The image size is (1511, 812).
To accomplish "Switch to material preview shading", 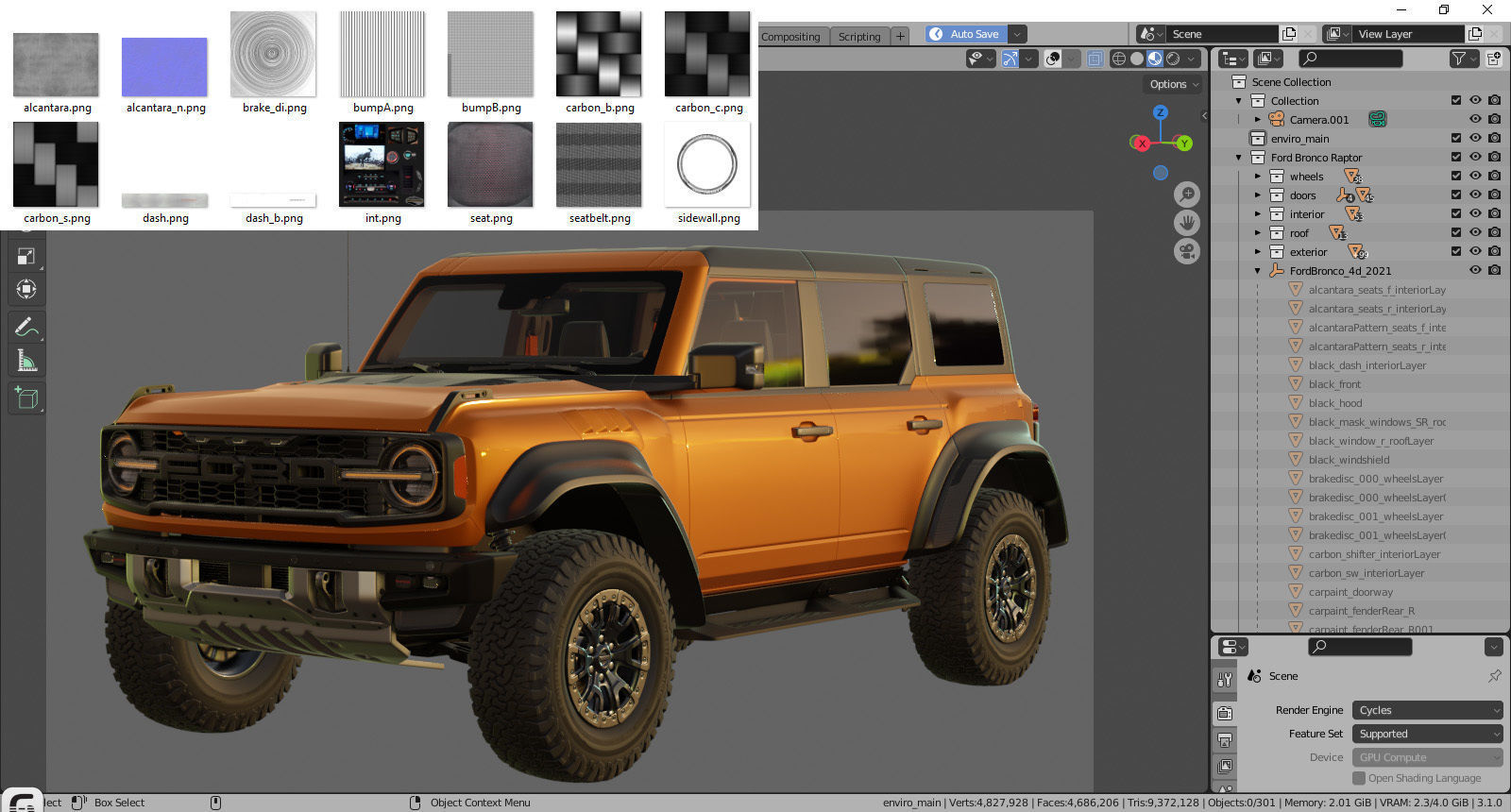I will tap(1155, 59).
